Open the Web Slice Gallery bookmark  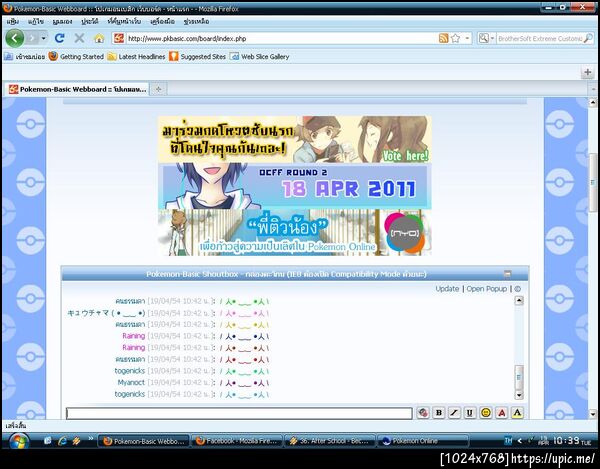click(259, 57)
